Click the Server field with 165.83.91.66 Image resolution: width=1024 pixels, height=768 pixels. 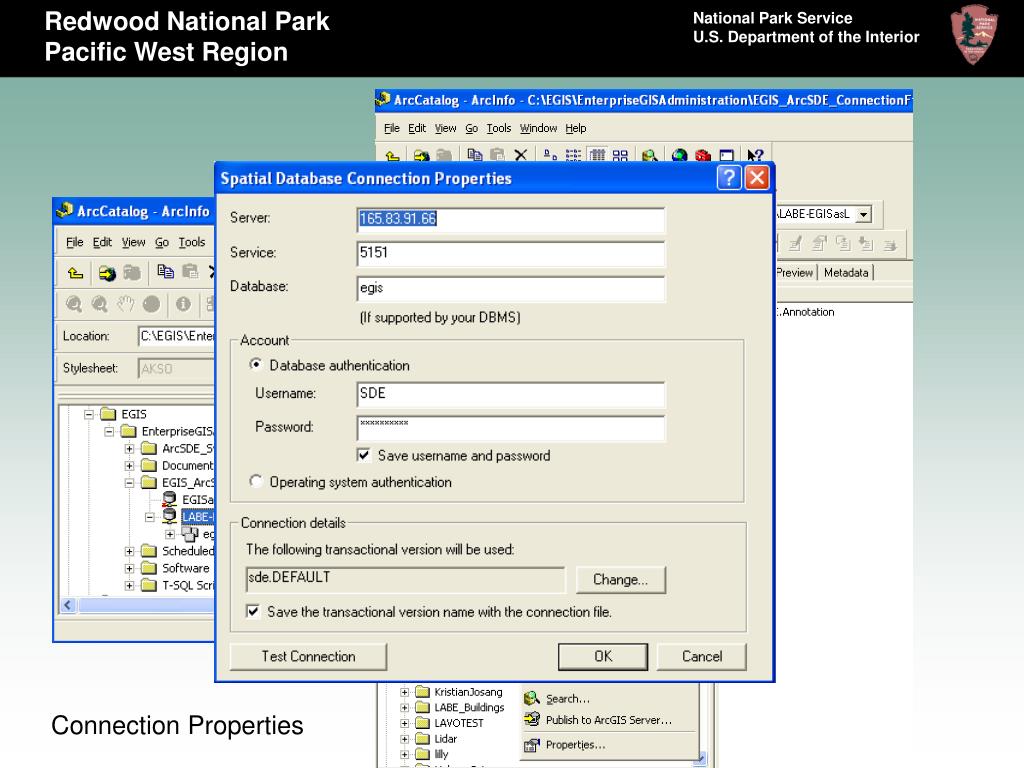(511, 219)
